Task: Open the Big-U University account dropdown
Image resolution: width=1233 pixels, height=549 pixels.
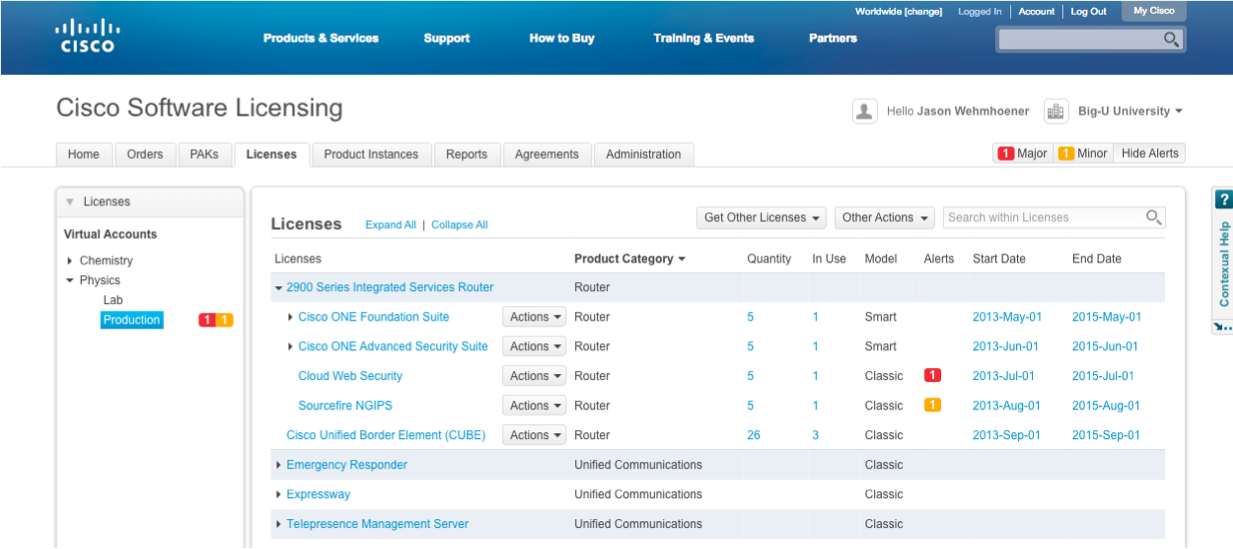Action: coord(1130,111)
